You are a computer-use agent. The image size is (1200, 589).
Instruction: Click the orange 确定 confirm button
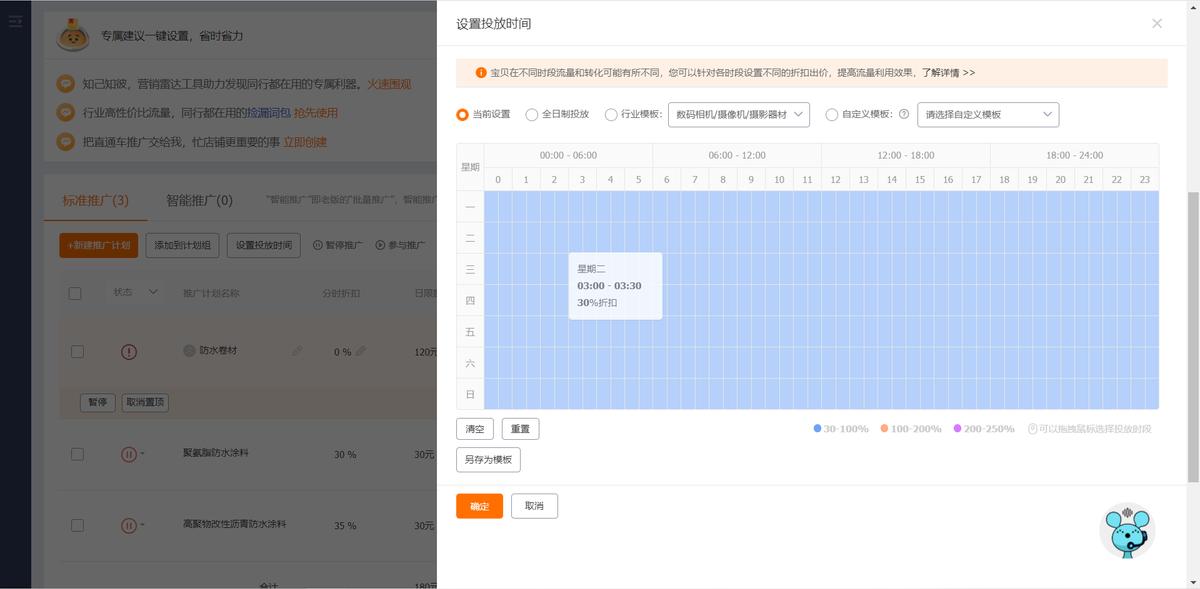pyautogui.click(x=479, y=506)
